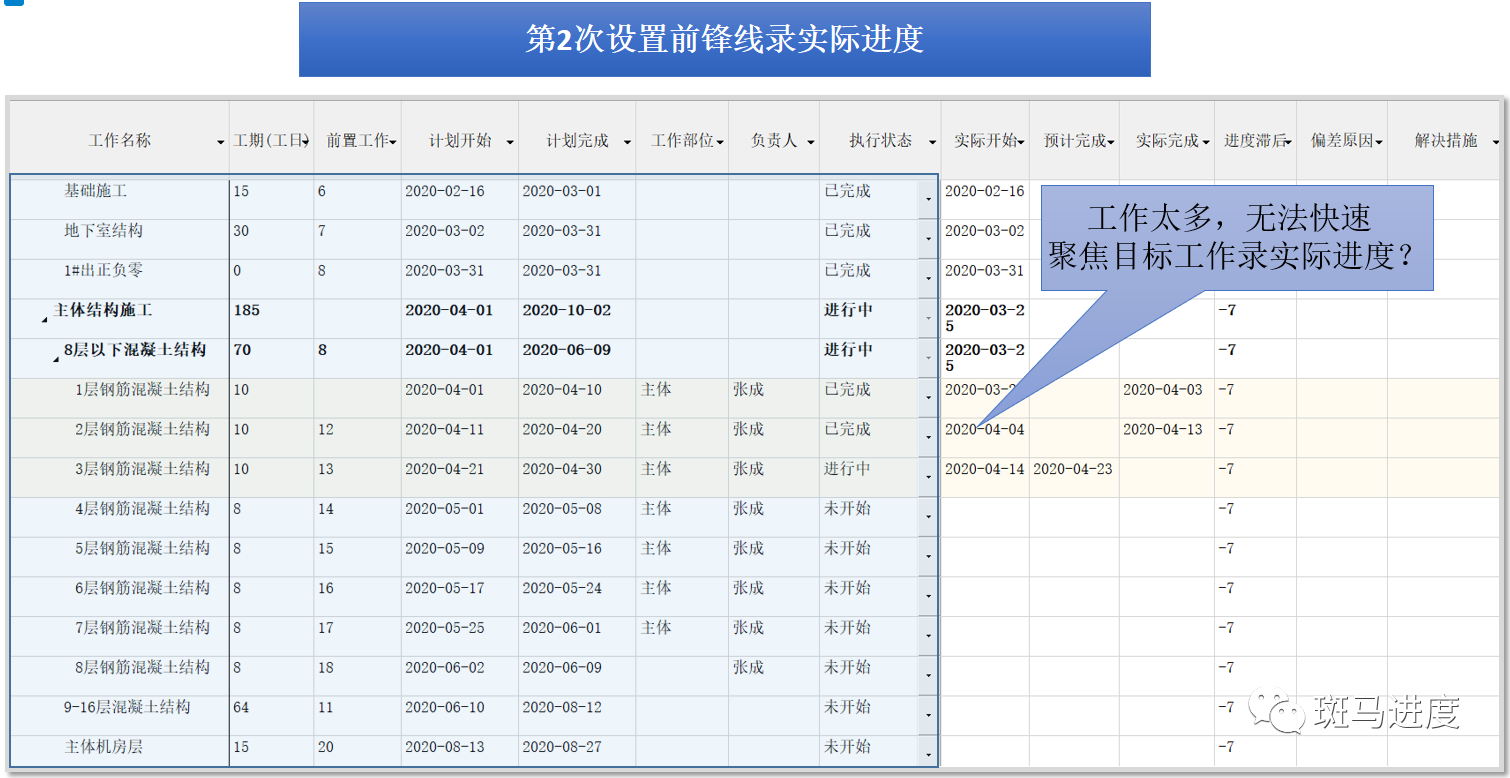This screenshot has height=778, width=1510.
Task: Click 执行状态 column header
Action: point(881,141)
